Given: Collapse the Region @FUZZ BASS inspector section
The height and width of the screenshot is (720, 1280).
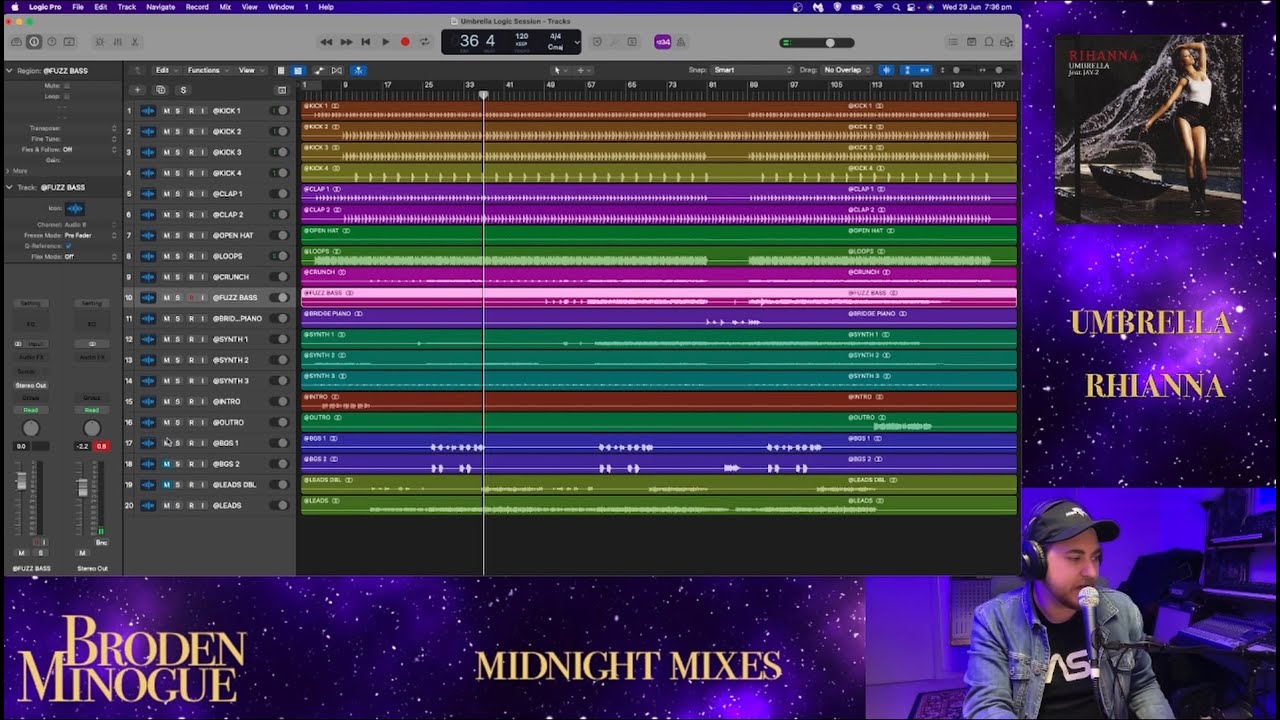Looking at the screenshot, I should (9, 71).
